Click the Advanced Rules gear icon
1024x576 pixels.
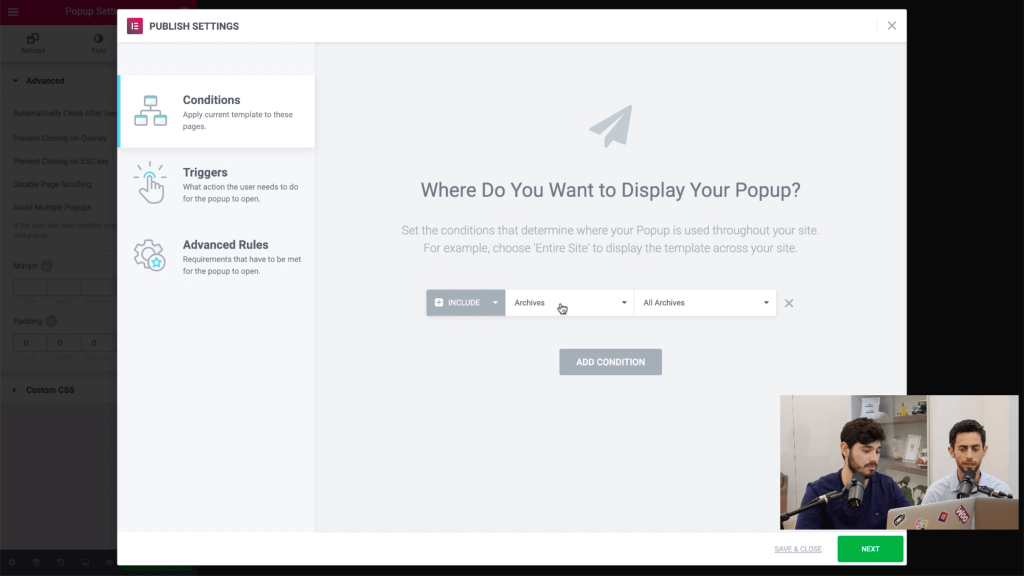pos(150,255)
